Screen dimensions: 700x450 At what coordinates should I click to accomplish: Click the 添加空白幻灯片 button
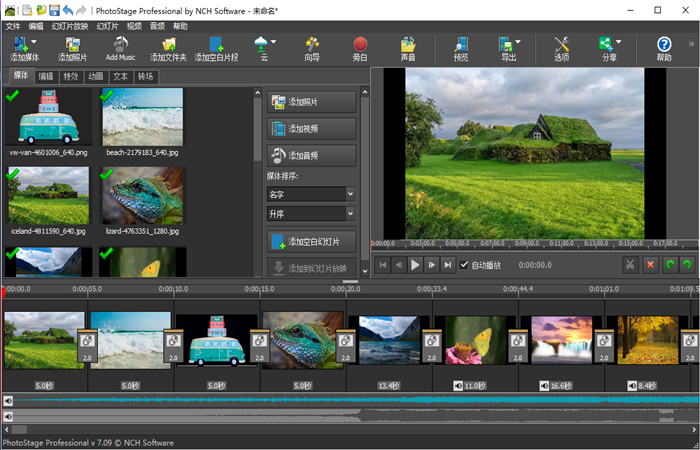coord(312,242)
